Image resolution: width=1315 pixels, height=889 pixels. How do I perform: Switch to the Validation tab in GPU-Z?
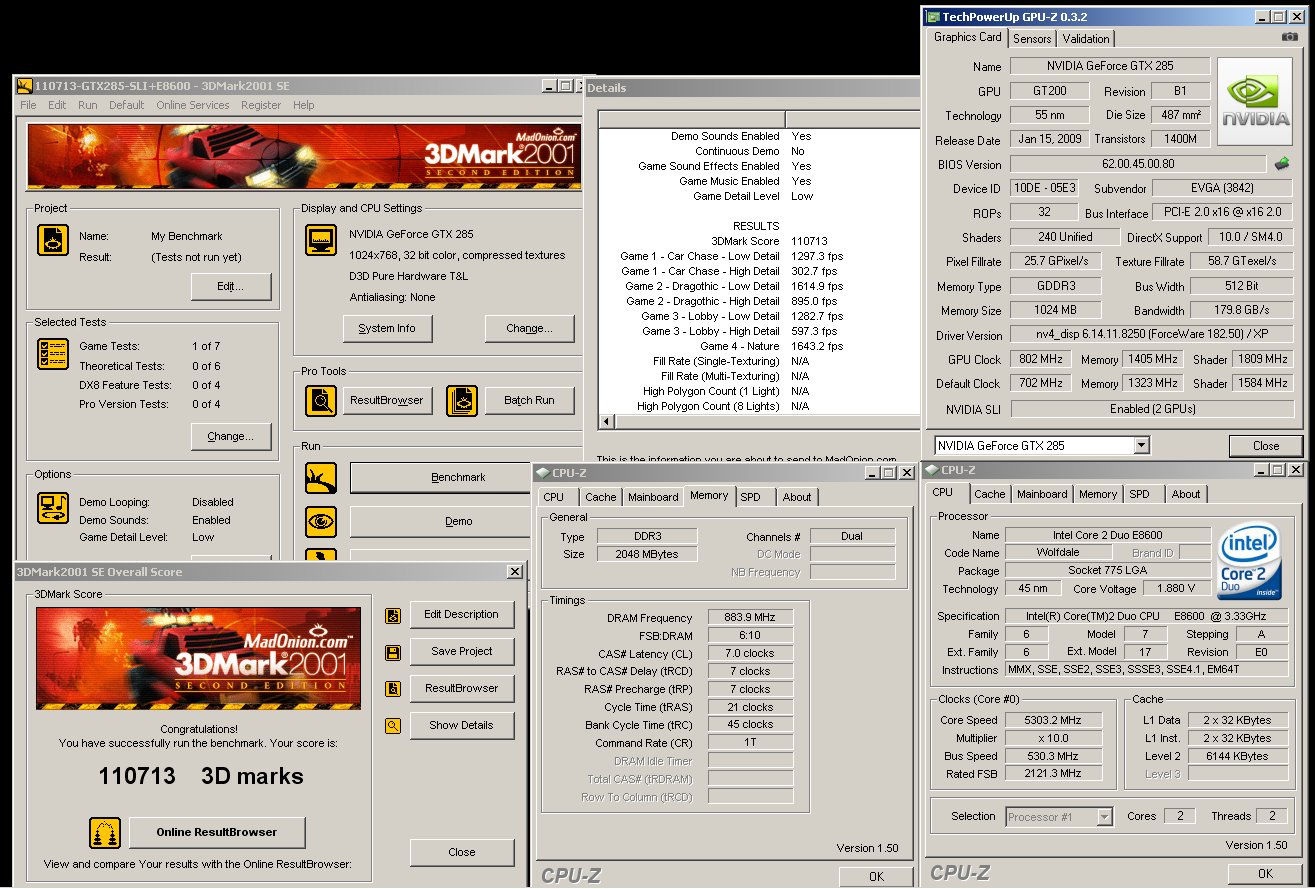1086,39
